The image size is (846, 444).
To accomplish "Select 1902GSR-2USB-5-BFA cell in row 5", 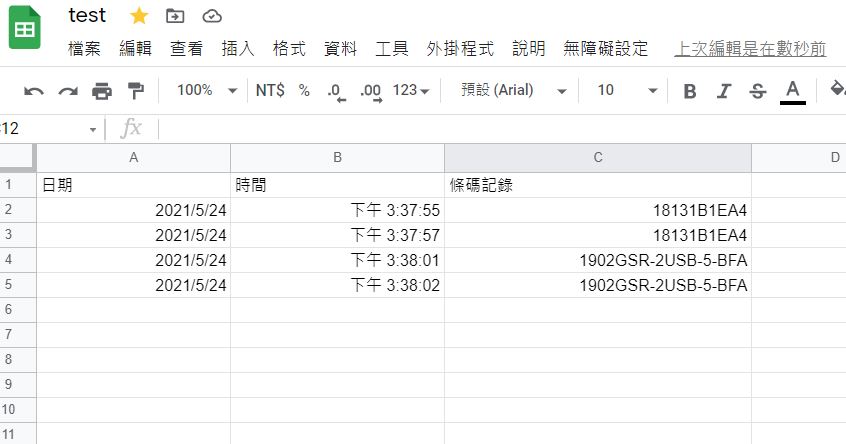I will pos(598,285).
